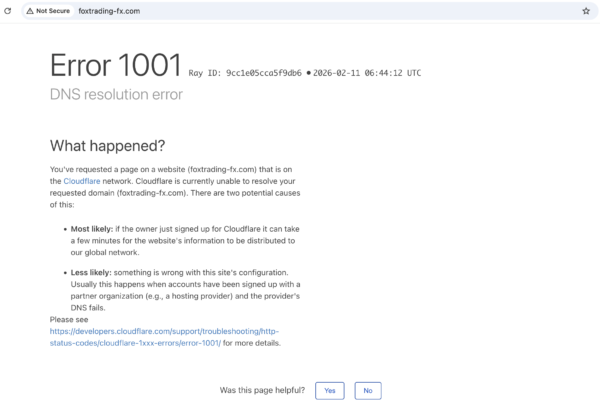The width and height of the screenshot is (600, 400).
Task: Open the developers.cloudflare.com troubleshooting link
Action: pos(164,337)
